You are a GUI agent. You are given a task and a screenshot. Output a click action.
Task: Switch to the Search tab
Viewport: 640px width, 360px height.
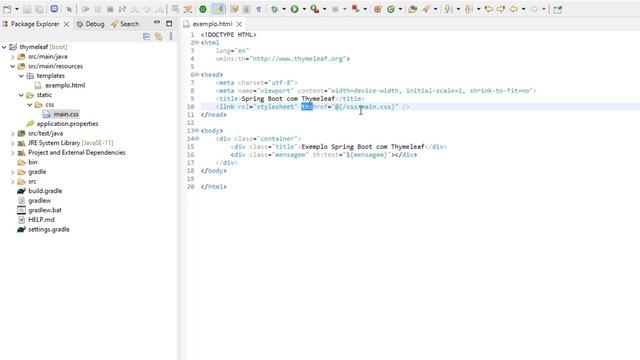coord(125,24)
